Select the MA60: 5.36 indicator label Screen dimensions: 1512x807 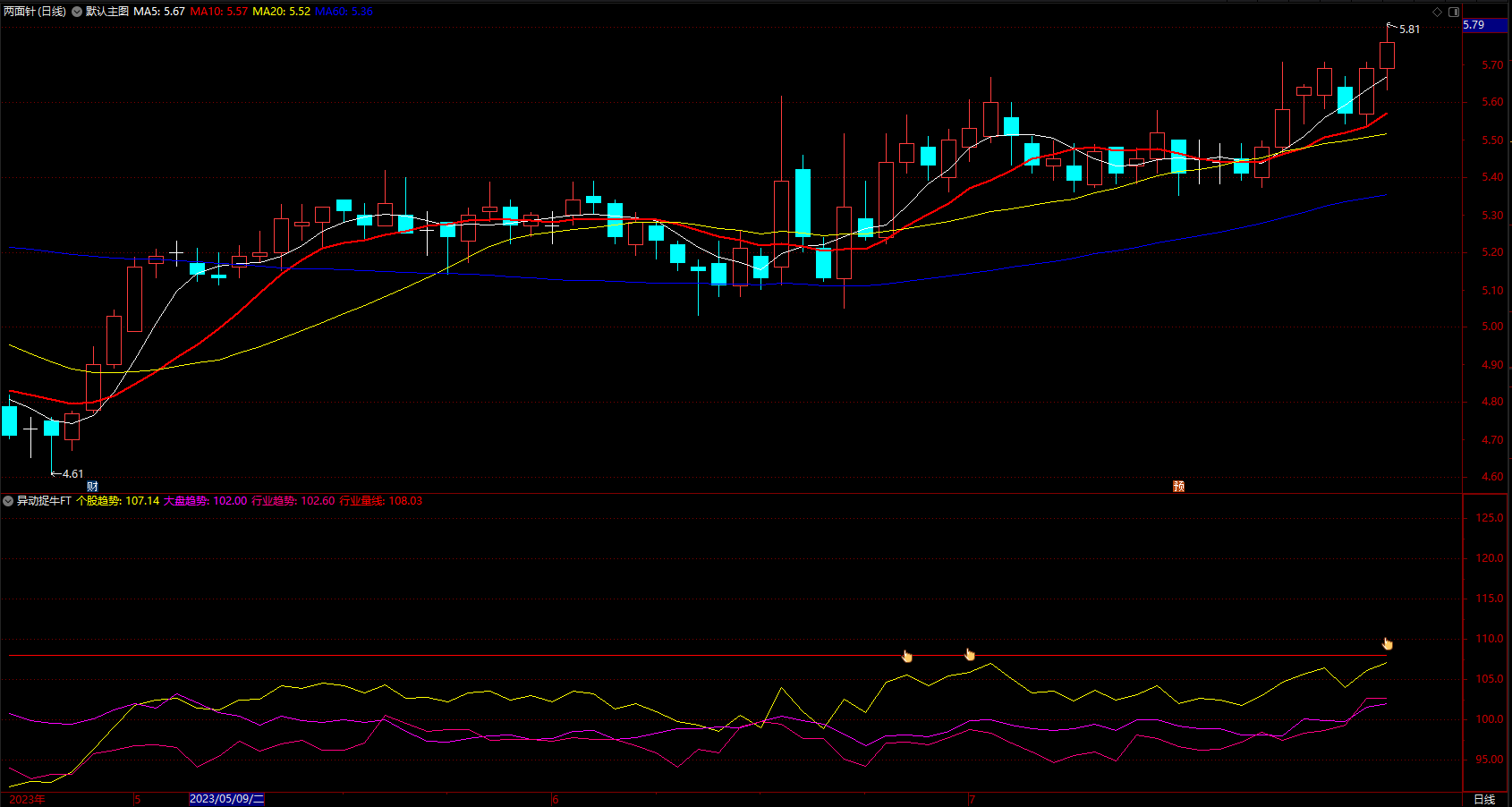[344, 12]
